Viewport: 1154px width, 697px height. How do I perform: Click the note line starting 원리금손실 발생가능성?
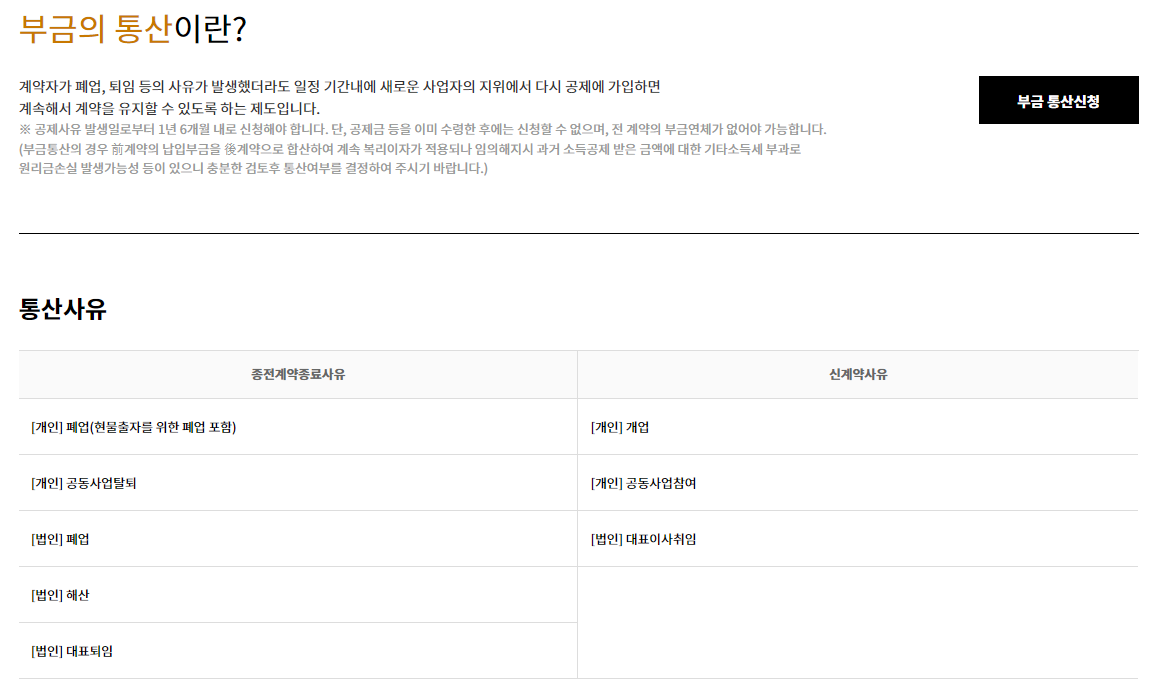click(x=253, y=168)
